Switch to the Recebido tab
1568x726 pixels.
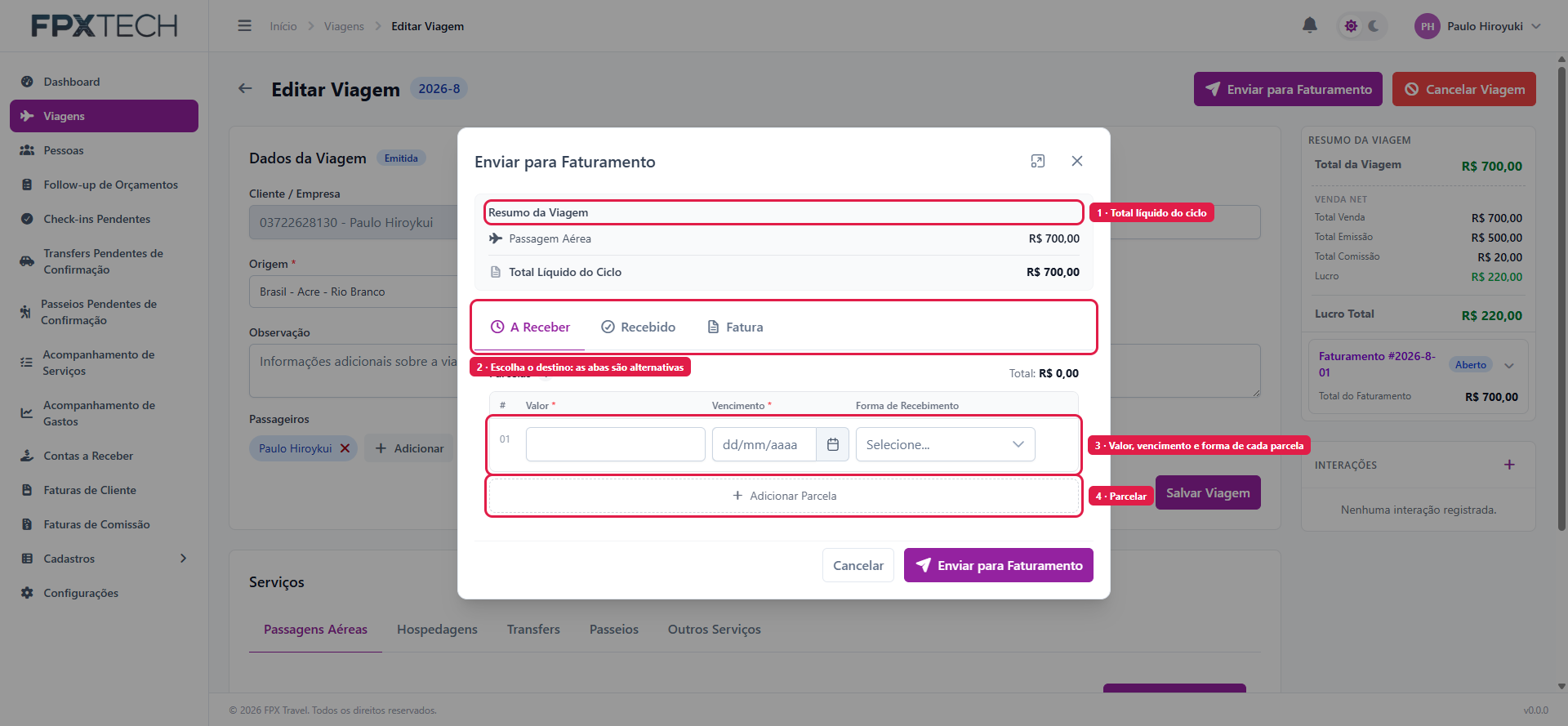click(x=639, y=327)
